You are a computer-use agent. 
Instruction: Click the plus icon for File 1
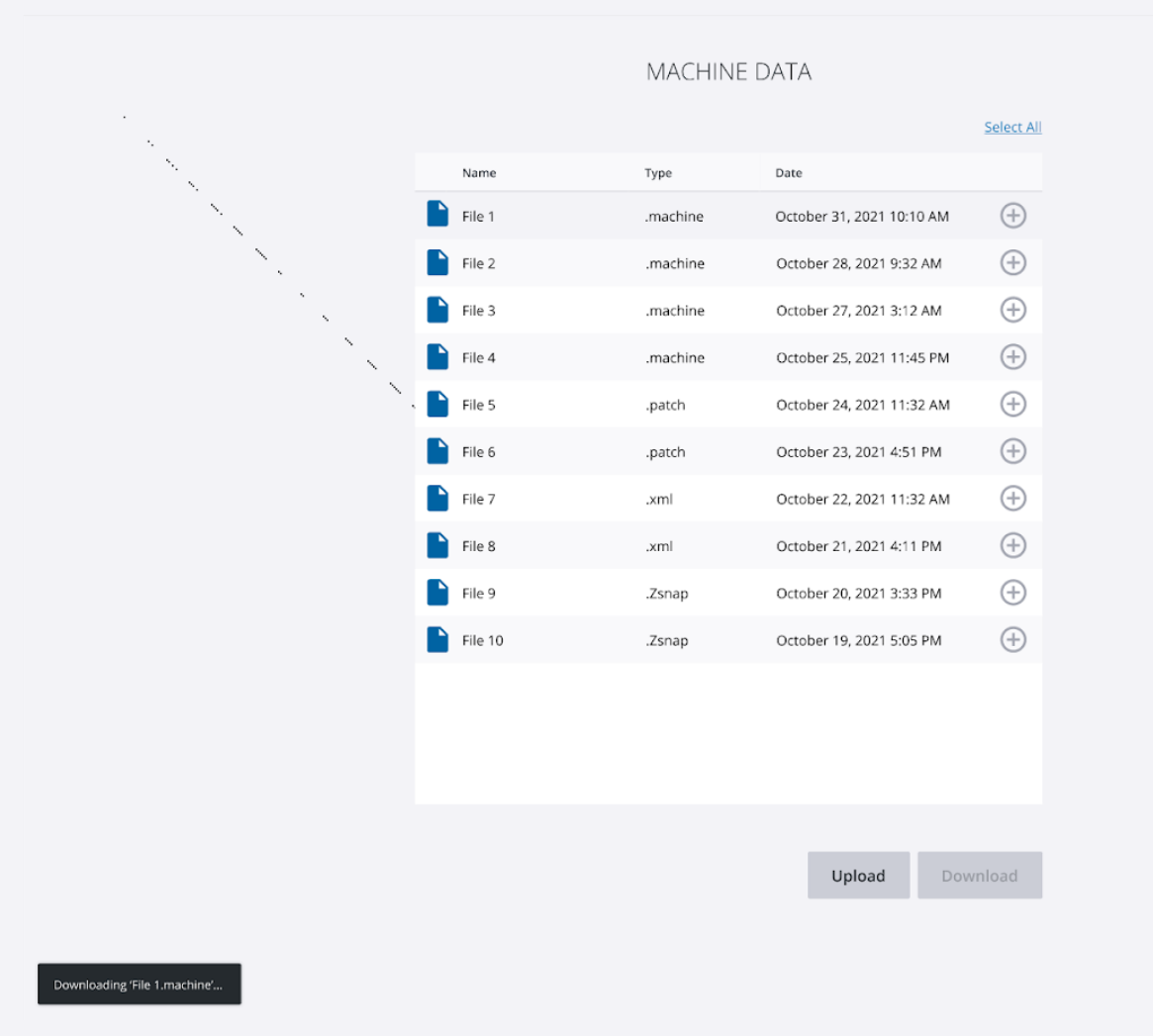tap(1012, 216)
